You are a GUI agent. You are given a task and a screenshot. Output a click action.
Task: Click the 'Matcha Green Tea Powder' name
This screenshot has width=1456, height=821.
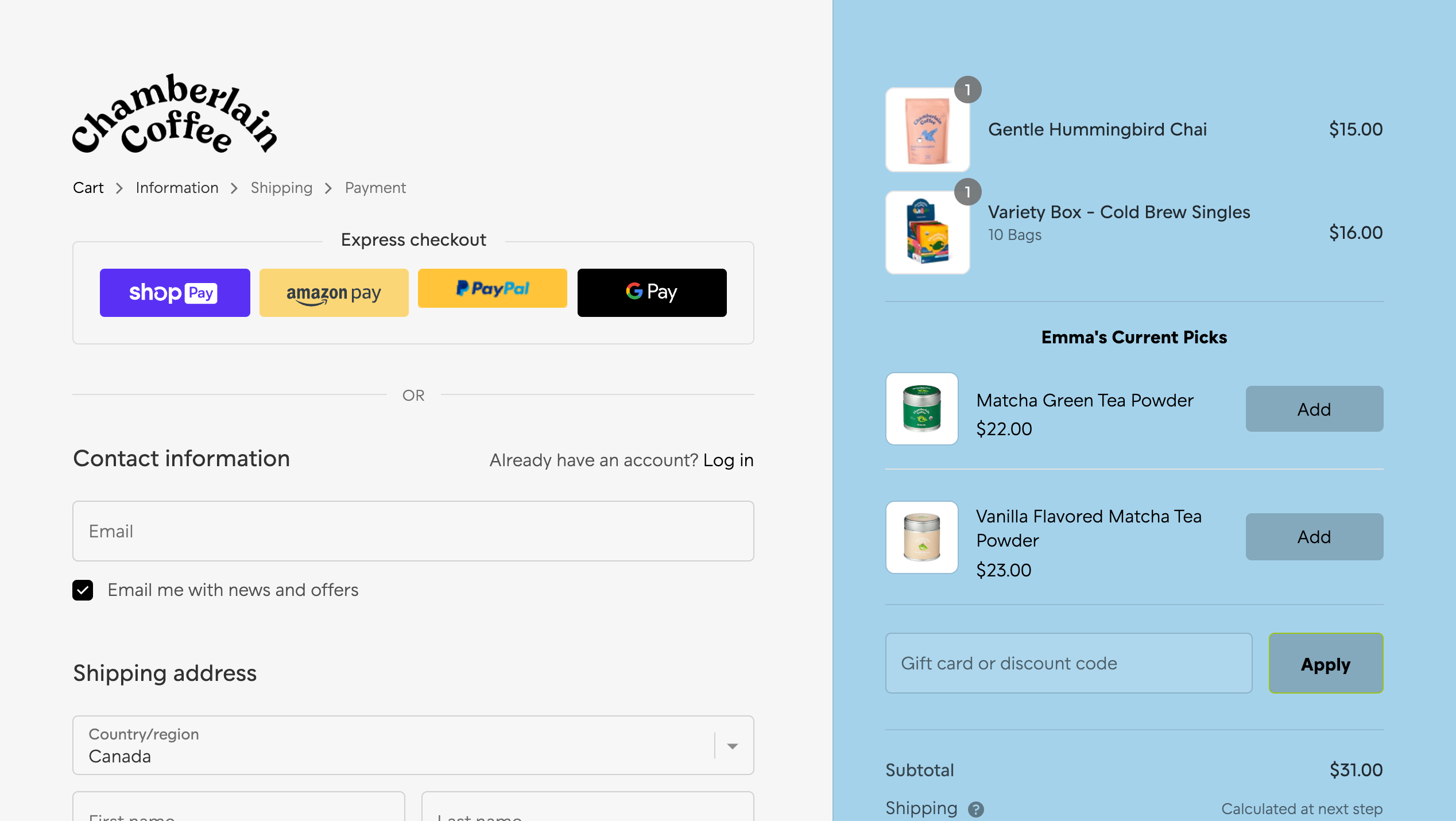click(1085, 400)
